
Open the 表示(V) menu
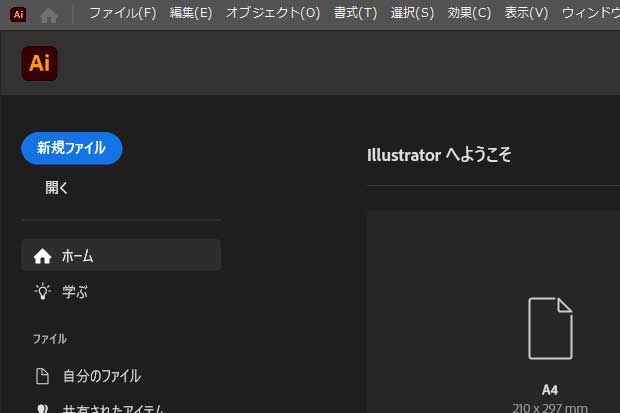[x=526, y=13]
